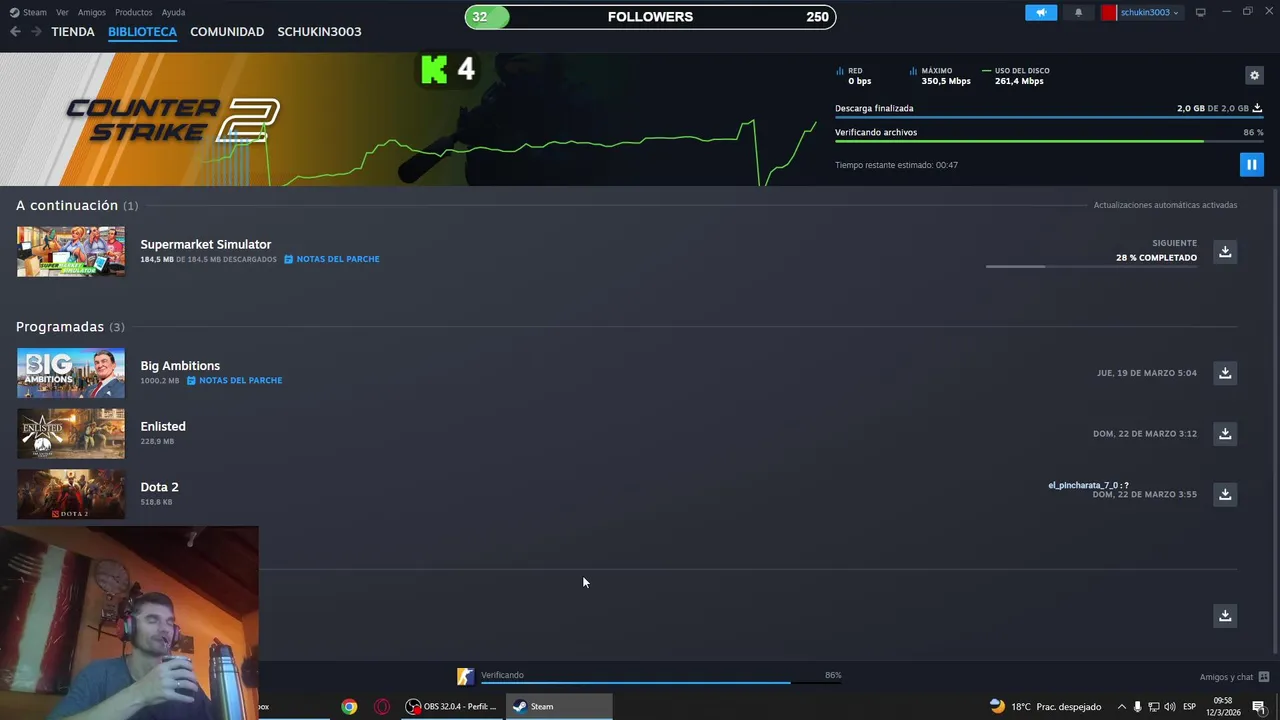This screenshot has height=720, width=1280.
Task: Click ESP language indicator
Action: point(1190,707)
